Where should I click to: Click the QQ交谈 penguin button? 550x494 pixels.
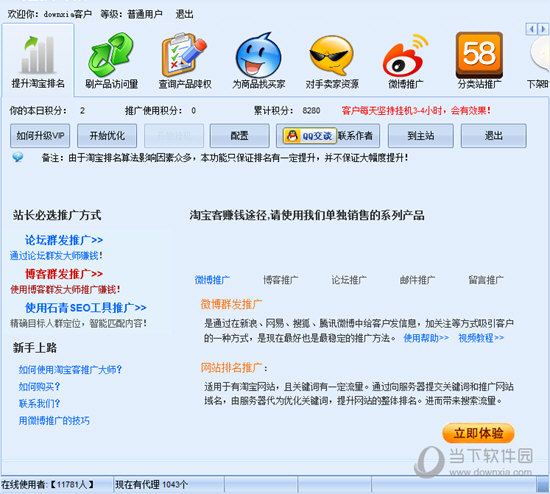[x=309, y=135]
